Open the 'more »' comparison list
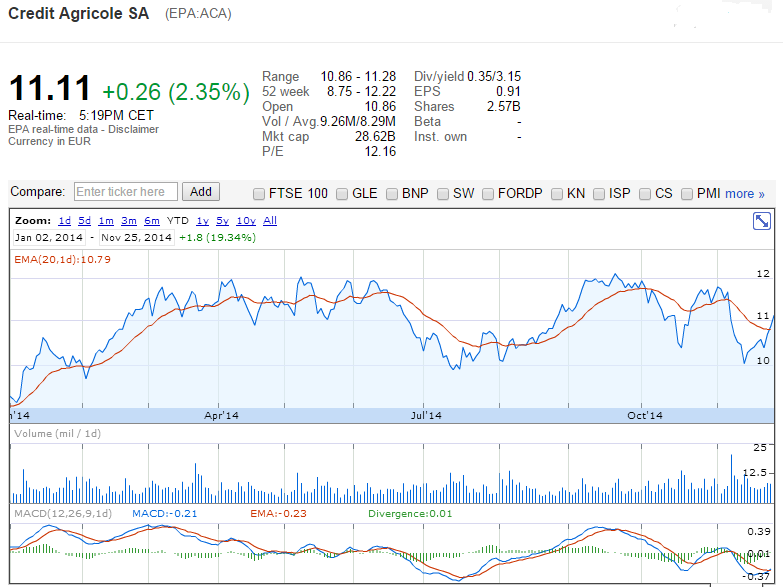 tap(745, 194)
